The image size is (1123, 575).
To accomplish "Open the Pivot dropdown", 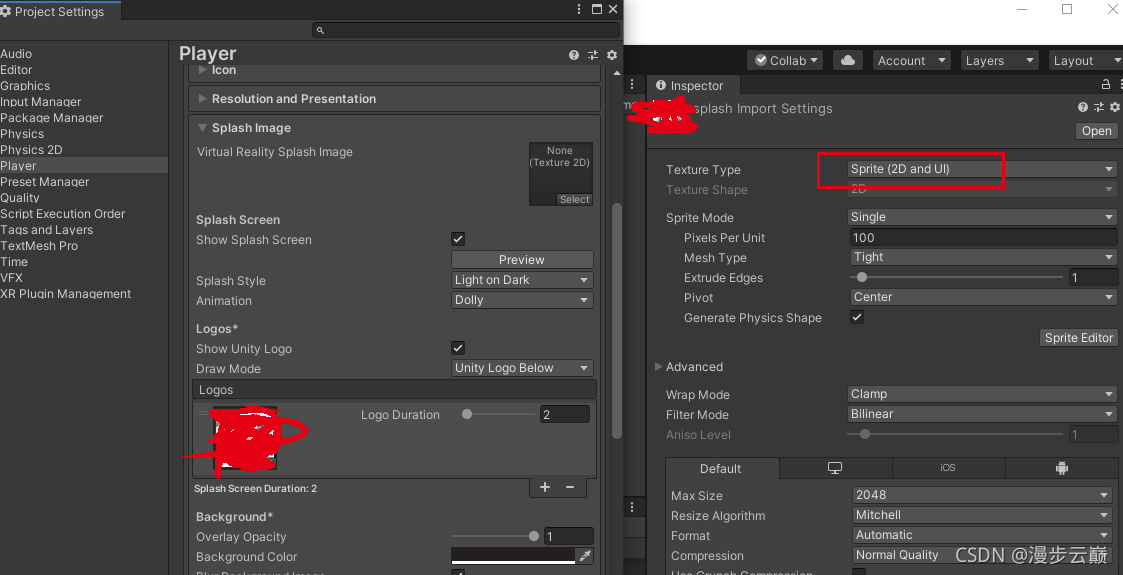I will tap(982, 297).
